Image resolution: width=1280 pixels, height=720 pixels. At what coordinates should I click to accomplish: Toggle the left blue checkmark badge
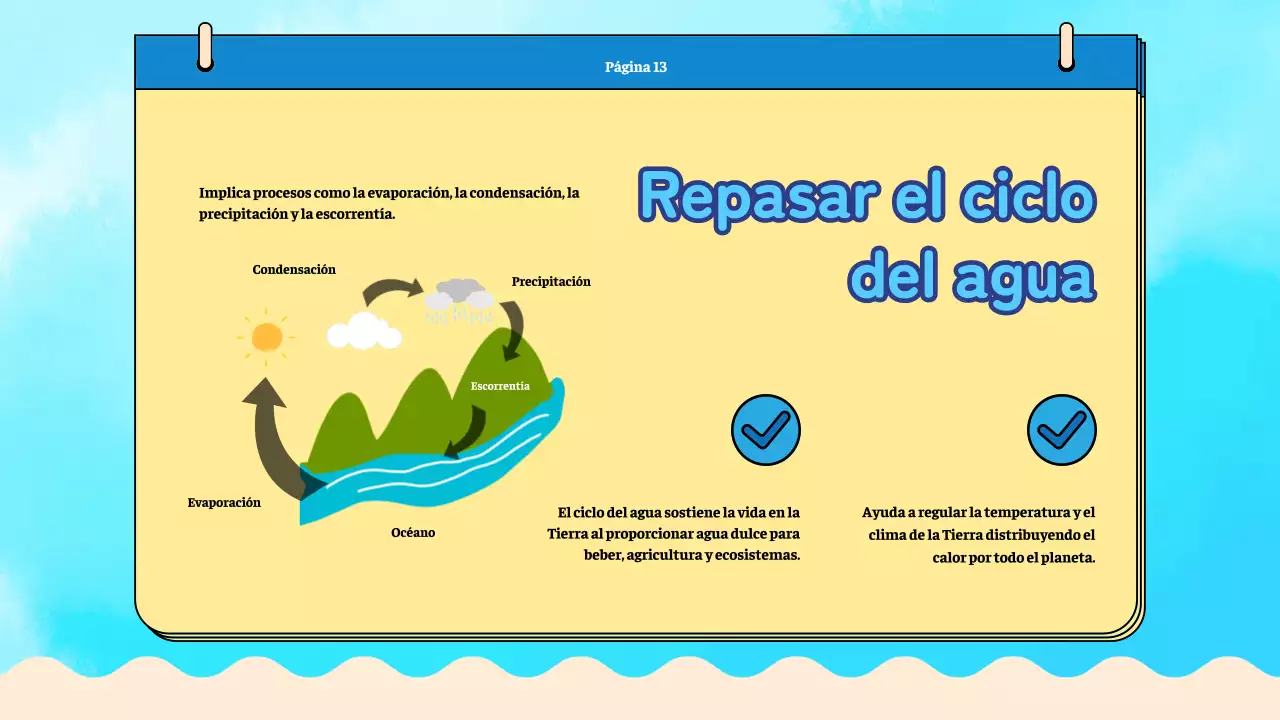click(x=766, y=429)
